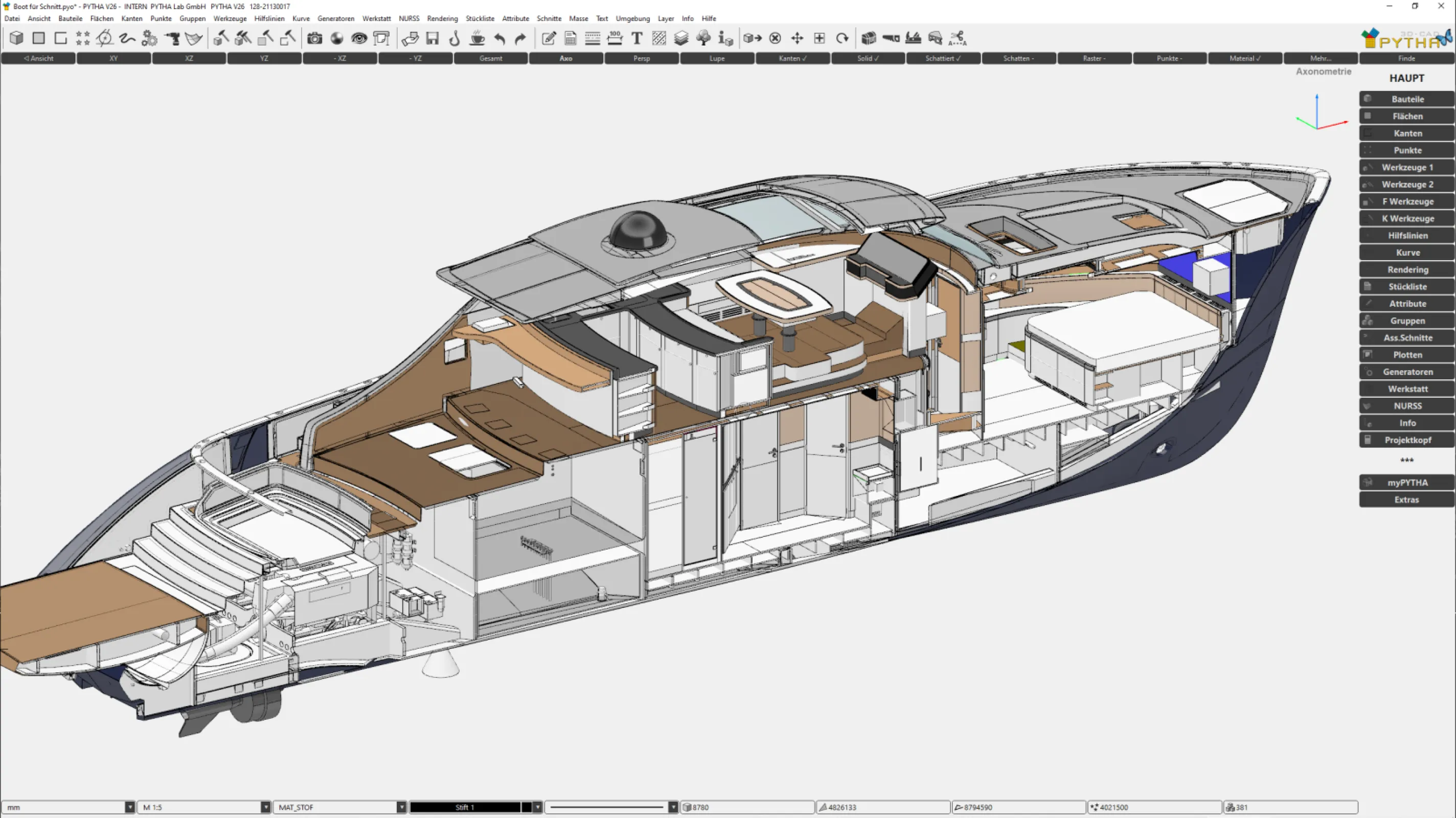Open the mm units dropdown
The width and height of the screenshot is (1456, 818).
click(x=129, y=807)
